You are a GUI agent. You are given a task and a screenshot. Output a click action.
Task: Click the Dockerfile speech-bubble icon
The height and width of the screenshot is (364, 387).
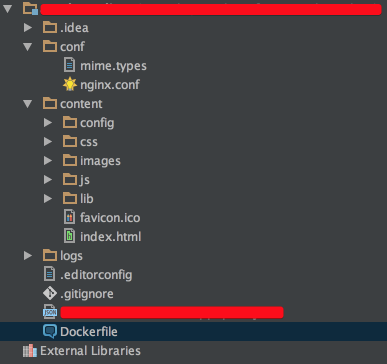50,332
